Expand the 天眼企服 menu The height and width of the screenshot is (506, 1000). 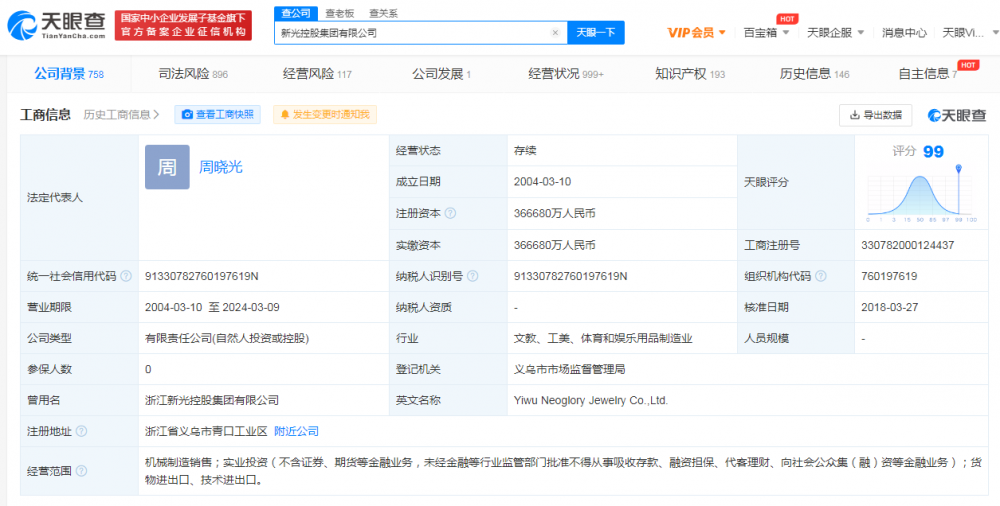(x=835, y=33)
